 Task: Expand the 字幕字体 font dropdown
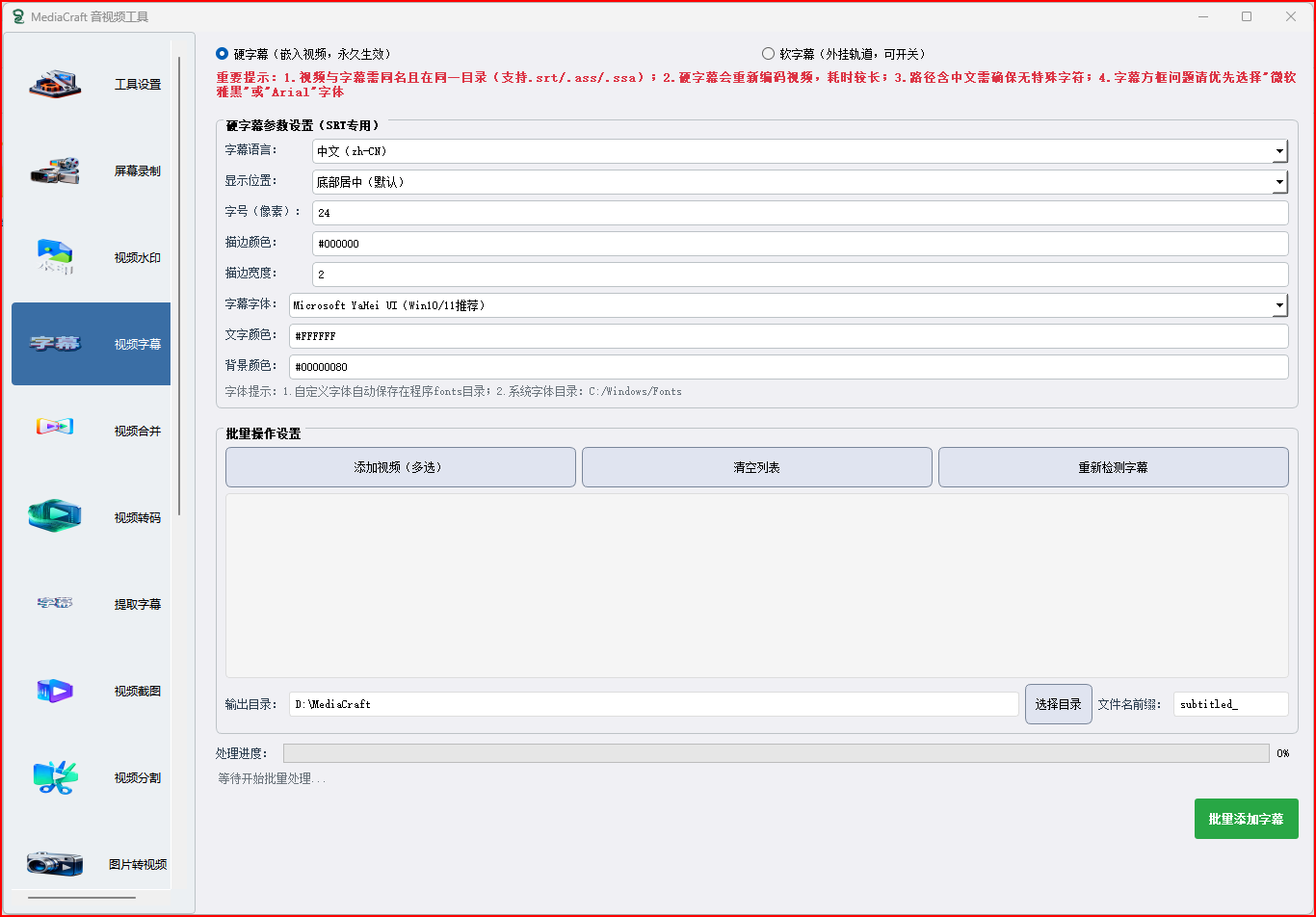click(788, 305)
